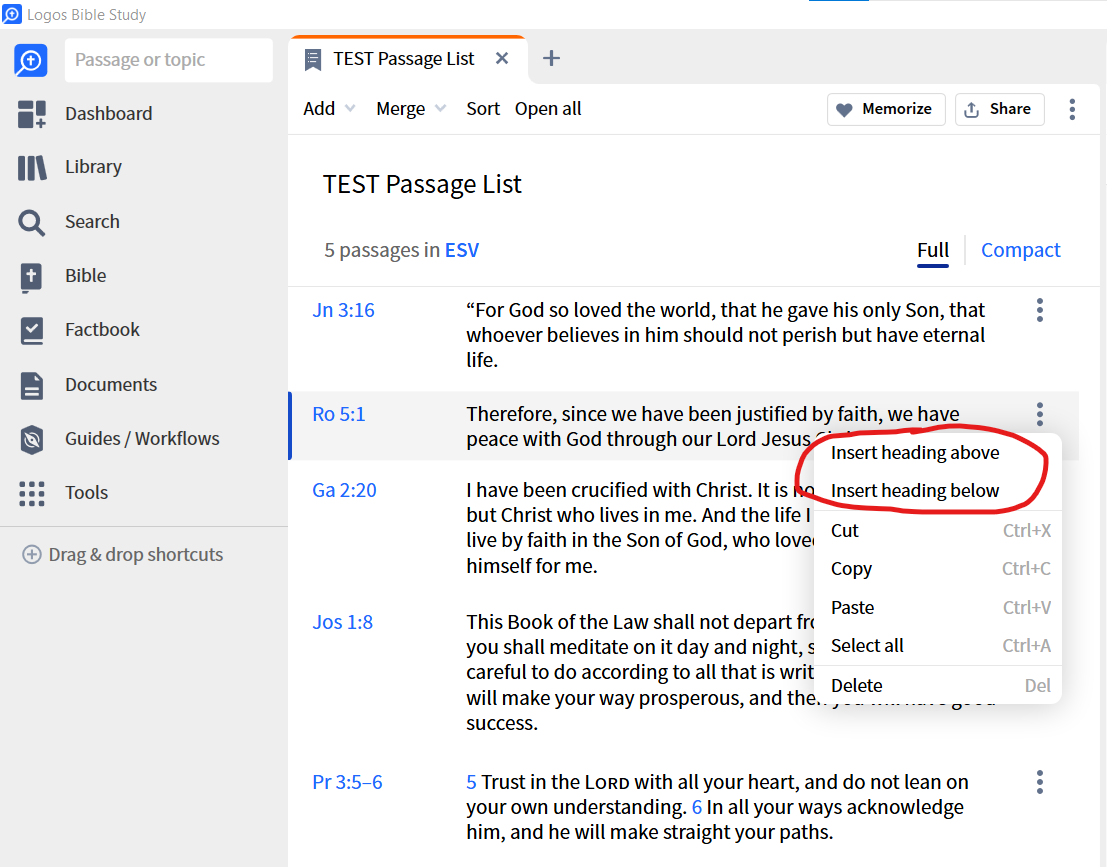The height and width of the screenshot is (867, 1107).
Task: Open the panel menu kebab next to Share
Action: (1072, 109)
